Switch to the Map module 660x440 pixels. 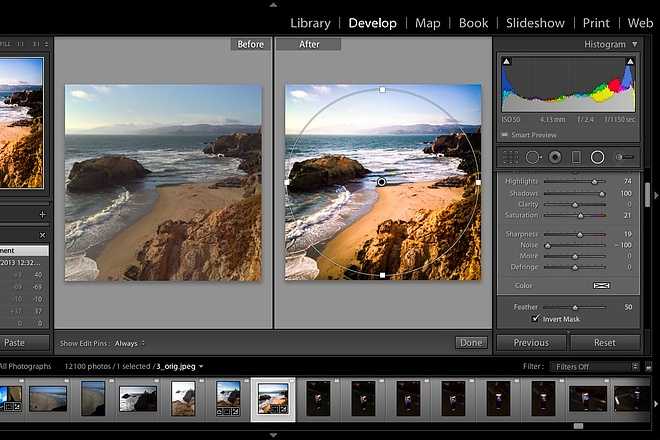[428, 23]
